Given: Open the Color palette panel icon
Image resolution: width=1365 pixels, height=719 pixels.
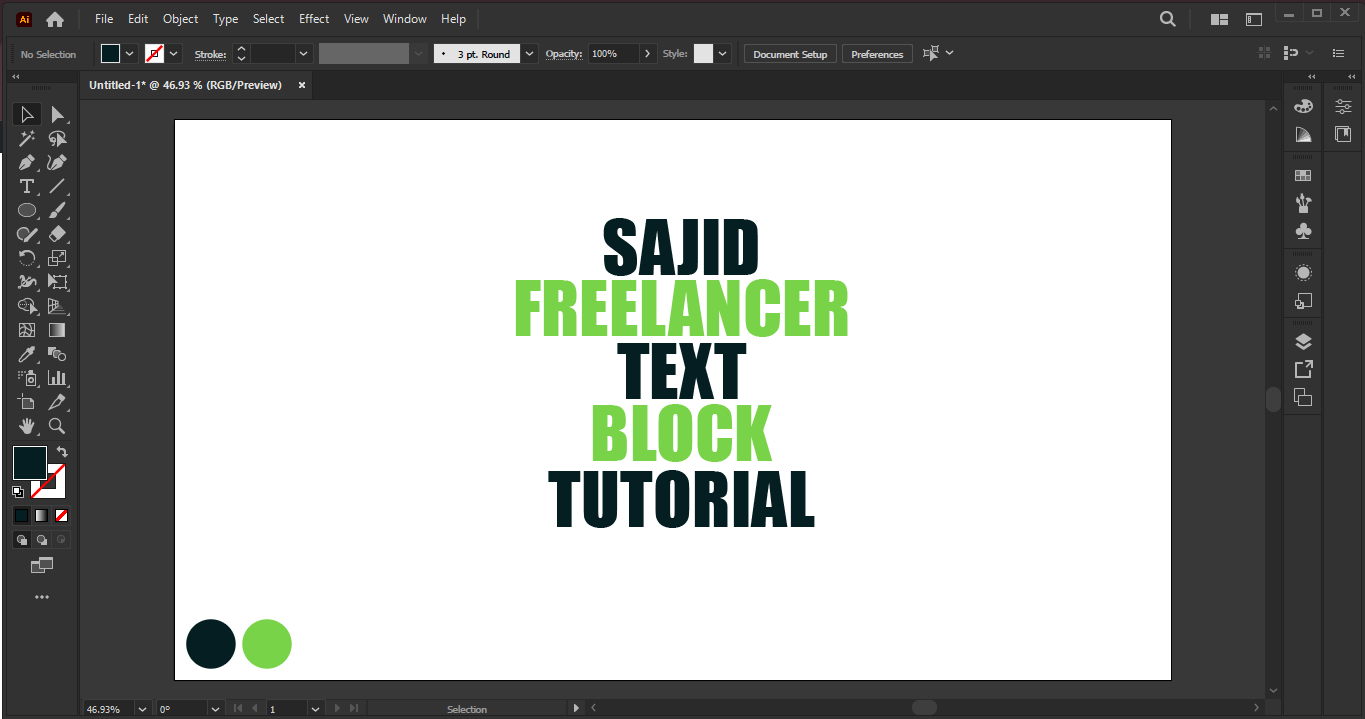Looking at the screenshot, I should tap(1303, 107).
